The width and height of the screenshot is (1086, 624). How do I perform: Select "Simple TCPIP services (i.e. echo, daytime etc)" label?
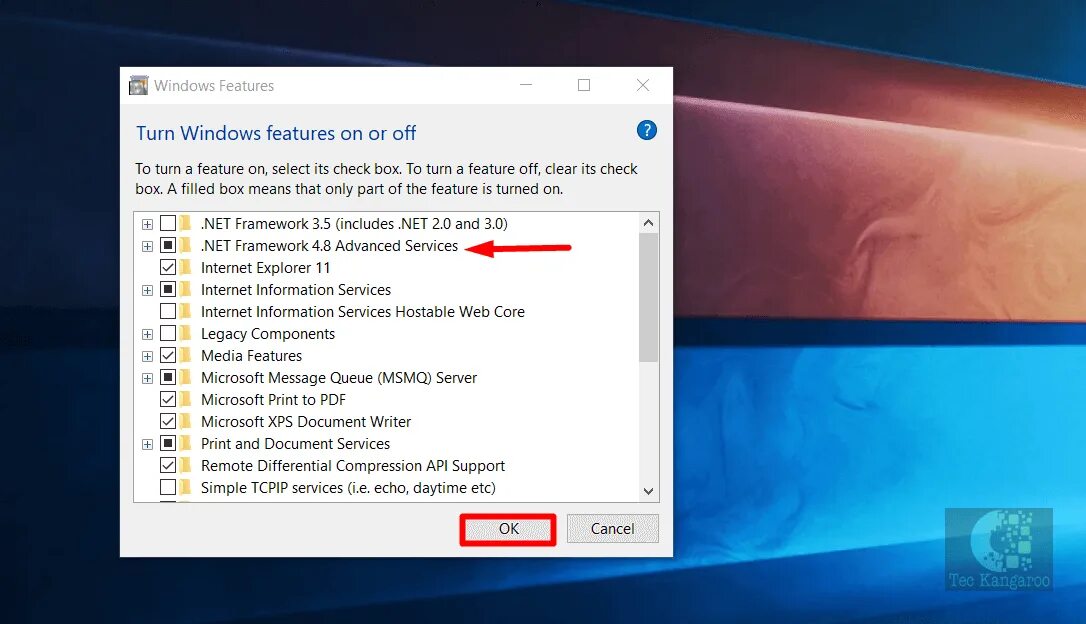(x=348, y=488)
